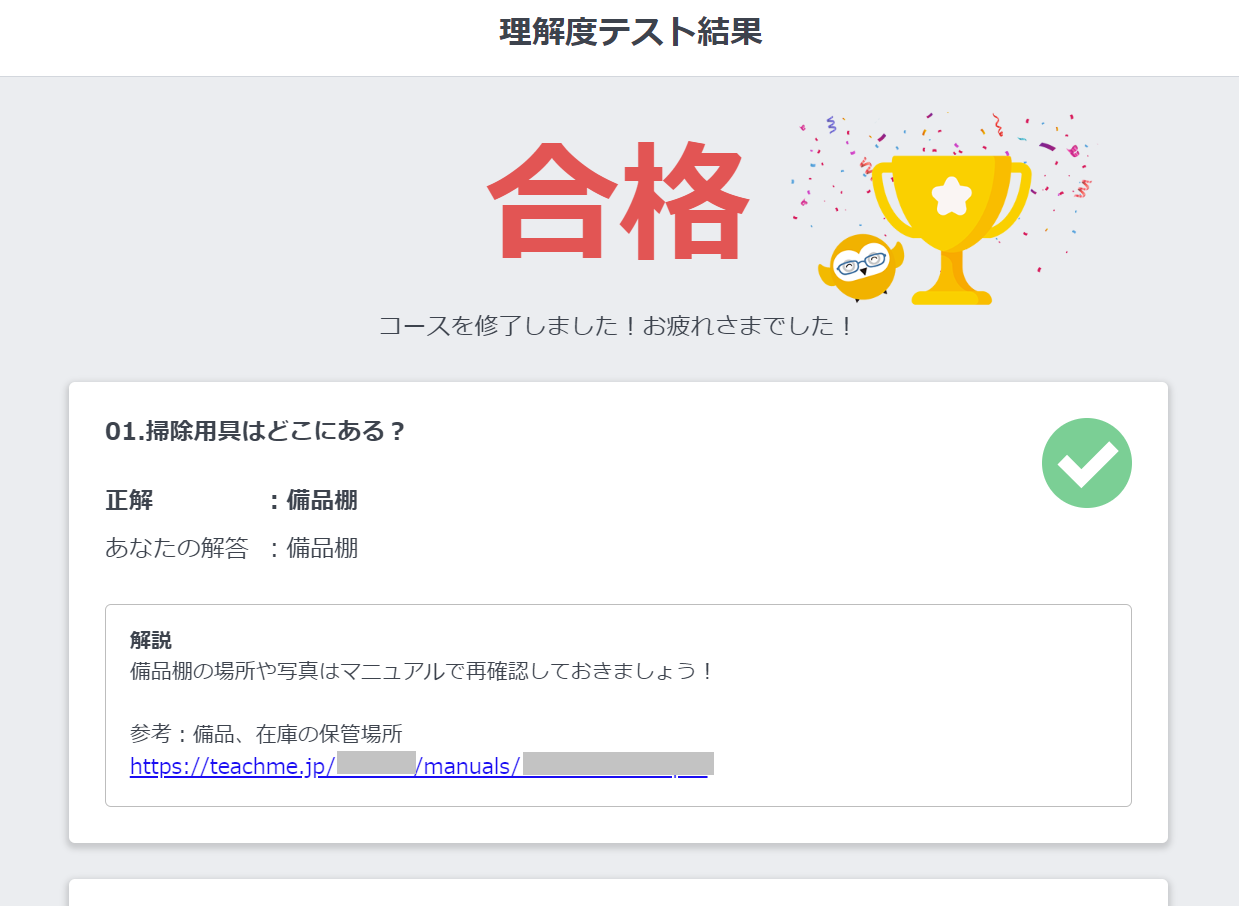This screenshot has width=1239, height=906.
Task: Click the 理解度テスト結果 page title
Action: (630, 33)
